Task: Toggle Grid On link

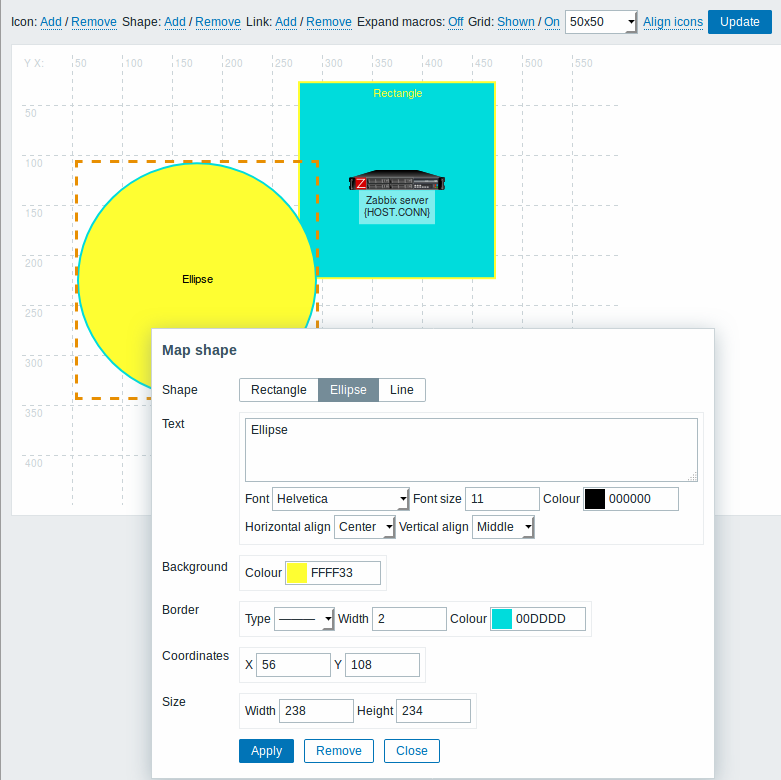Action: 551,22
